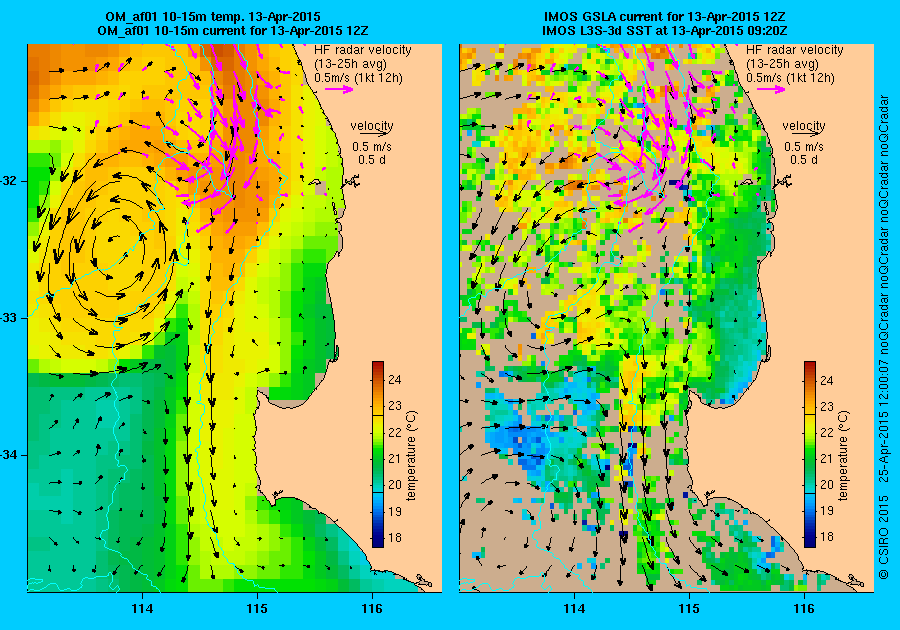The width and height of the screenshot is (900, 630).
Task: Click 'IMOS GSLA current for 13-Apr-2015 12Z' title
Action: (x=664, y=17)
